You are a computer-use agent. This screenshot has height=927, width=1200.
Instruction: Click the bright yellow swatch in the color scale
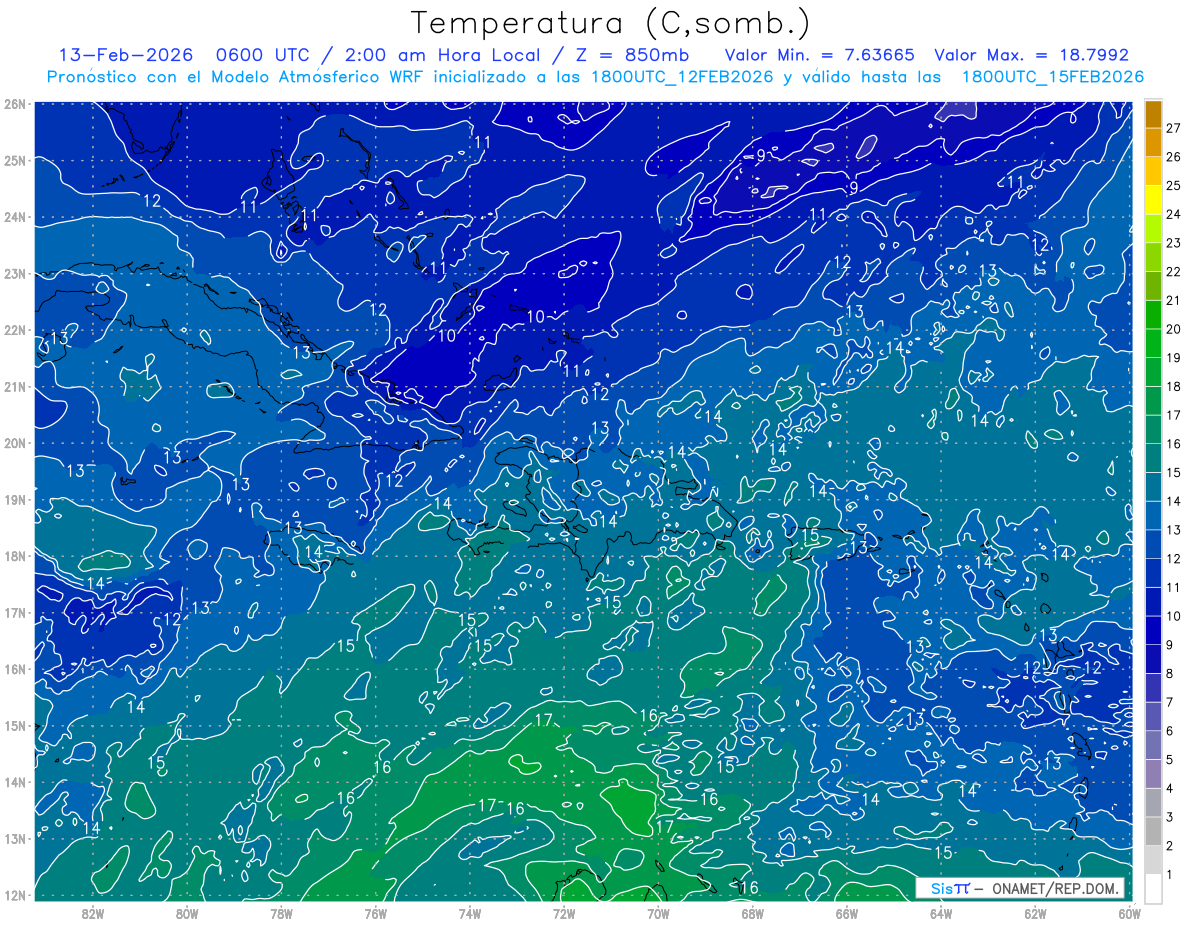coord(1154,200)
